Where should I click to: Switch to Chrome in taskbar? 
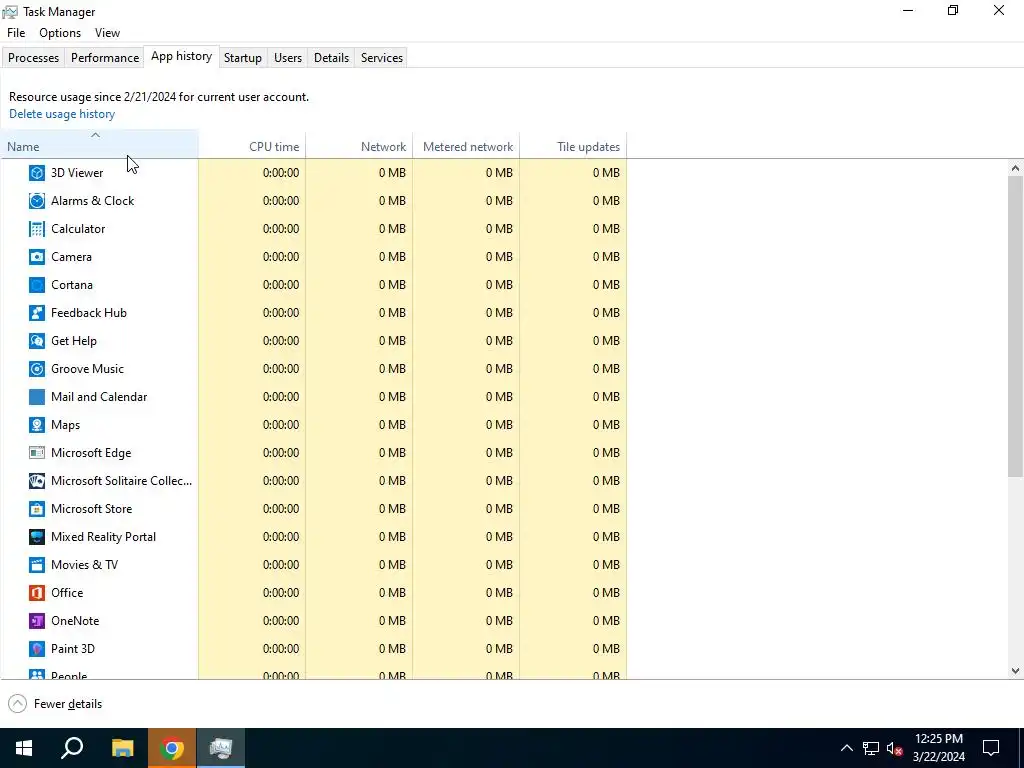coord(172,748)
